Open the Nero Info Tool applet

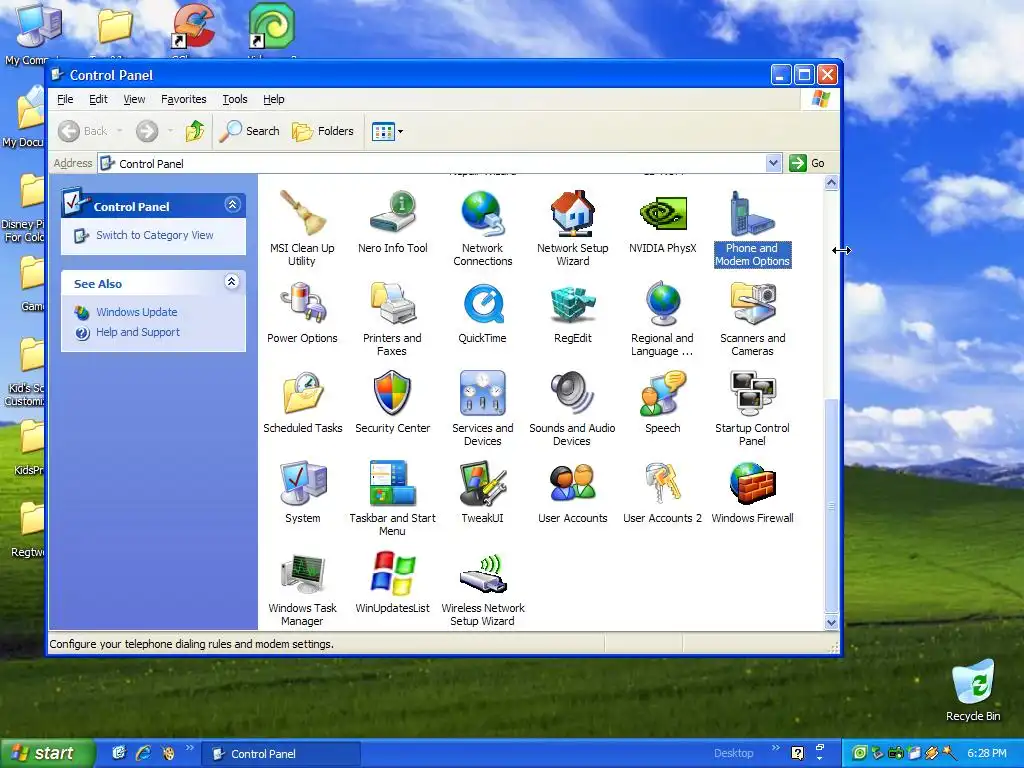[x=392, y=221]
